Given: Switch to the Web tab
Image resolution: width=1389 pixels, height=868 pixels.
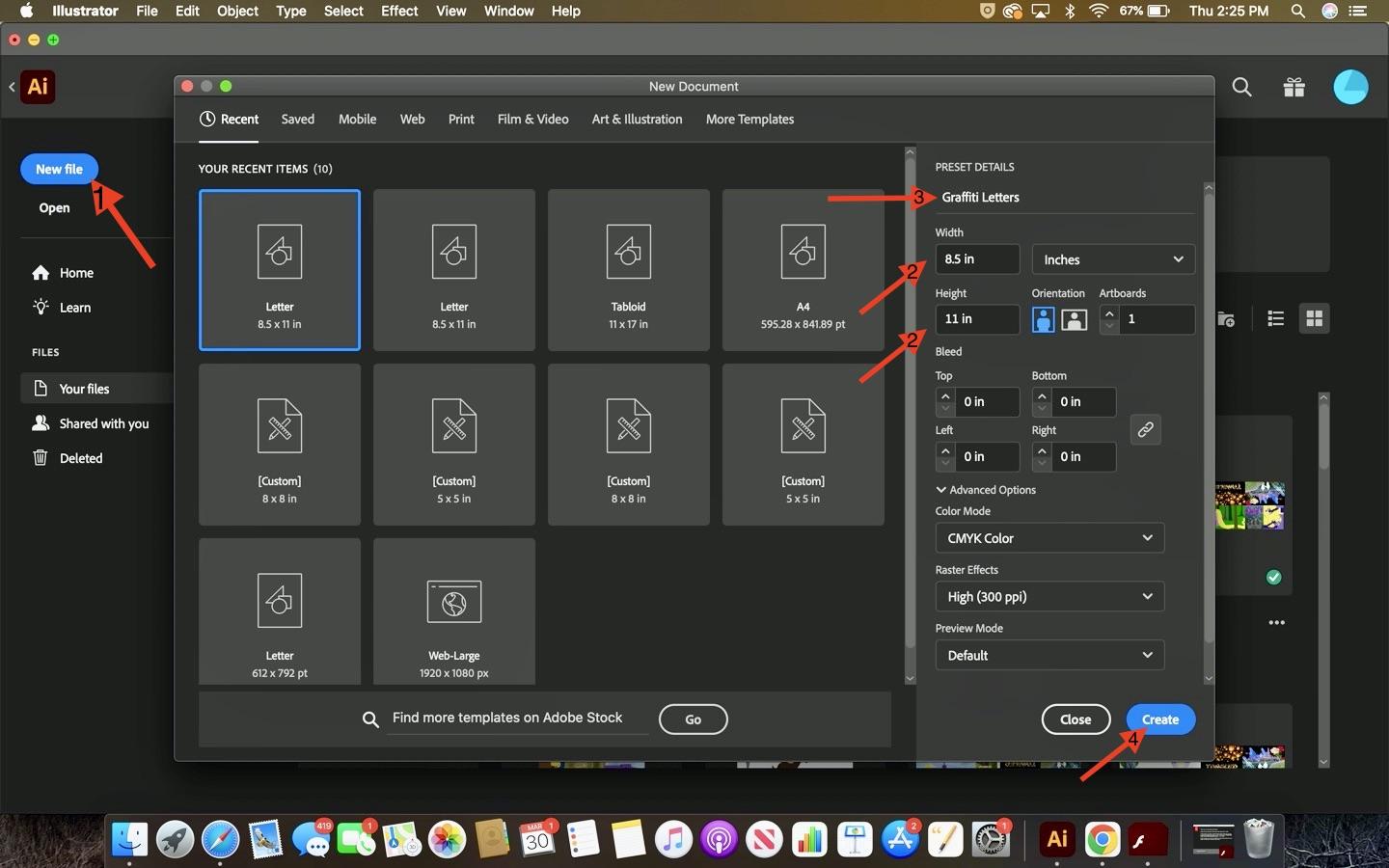Looking at the screenshot, I should (412, 120).
